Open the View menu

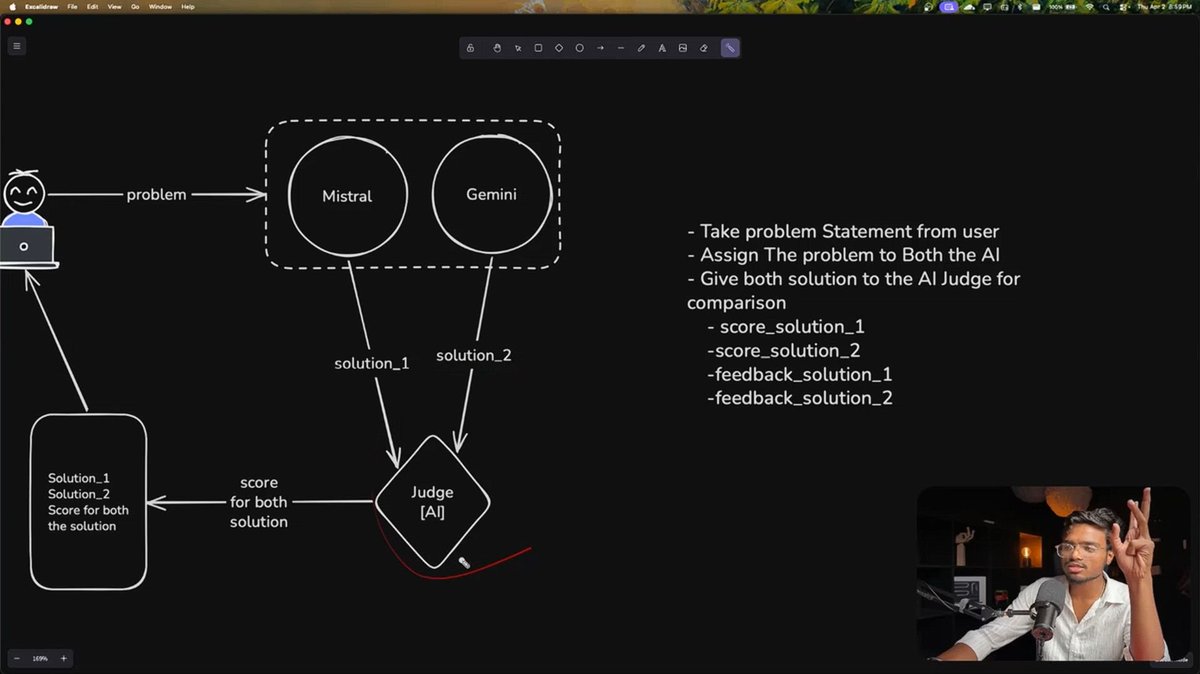pos(114,7)
